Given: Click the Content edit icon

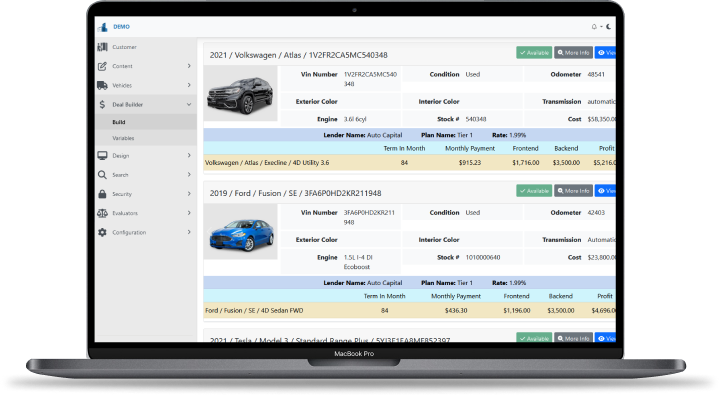Looking at the screenshot, I should click(102, 66).
